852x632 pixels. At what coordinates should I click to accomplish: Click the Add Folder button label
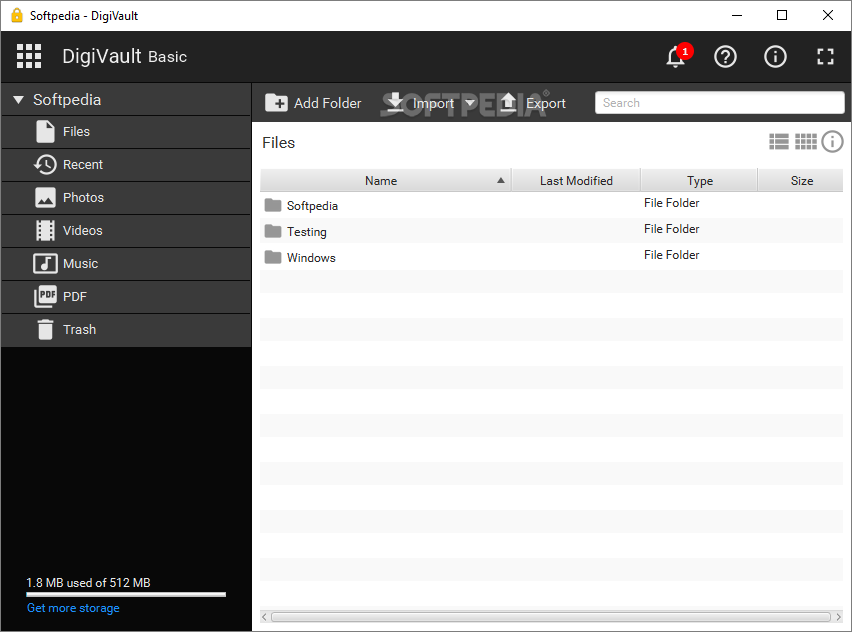[x=328, y=103]
